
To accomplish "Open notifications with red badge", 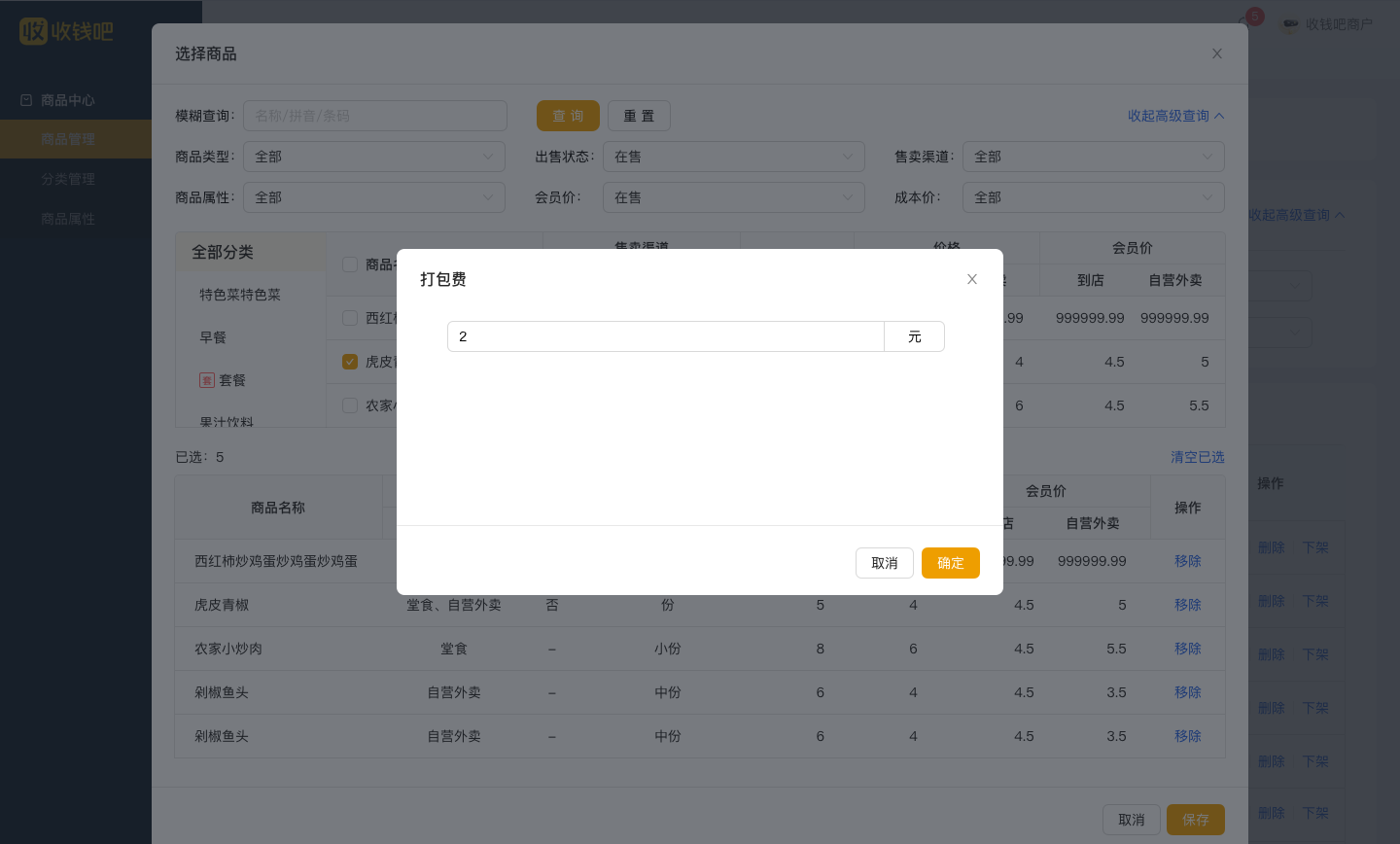I will click(1251, 19).
